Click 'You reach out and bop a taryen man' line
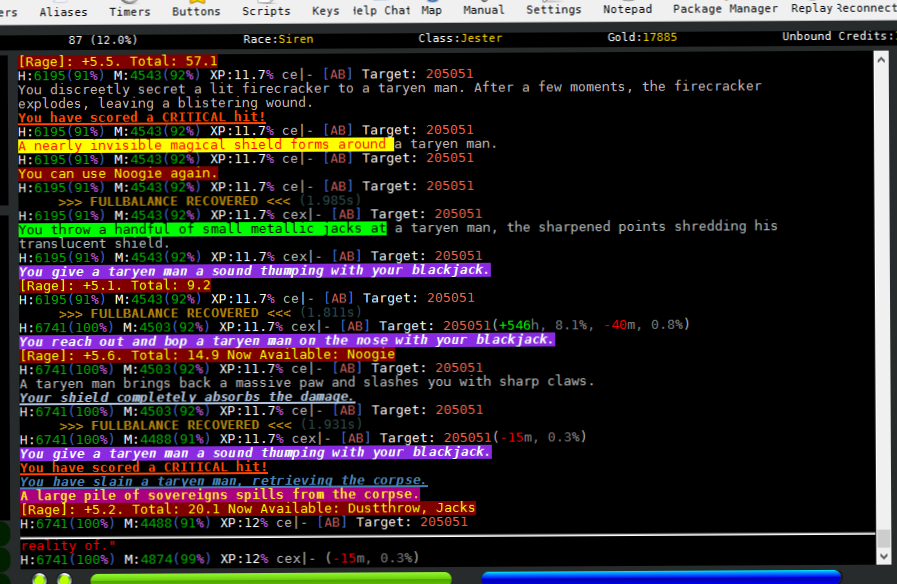The height and width of the screenshot is (584, 897). coord(287,341)
